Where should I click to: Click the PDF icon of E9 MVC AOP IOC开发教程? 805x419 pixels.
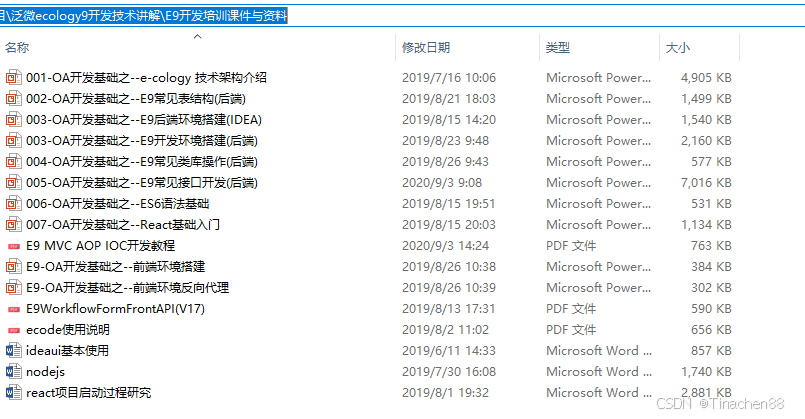click(13, 245)
